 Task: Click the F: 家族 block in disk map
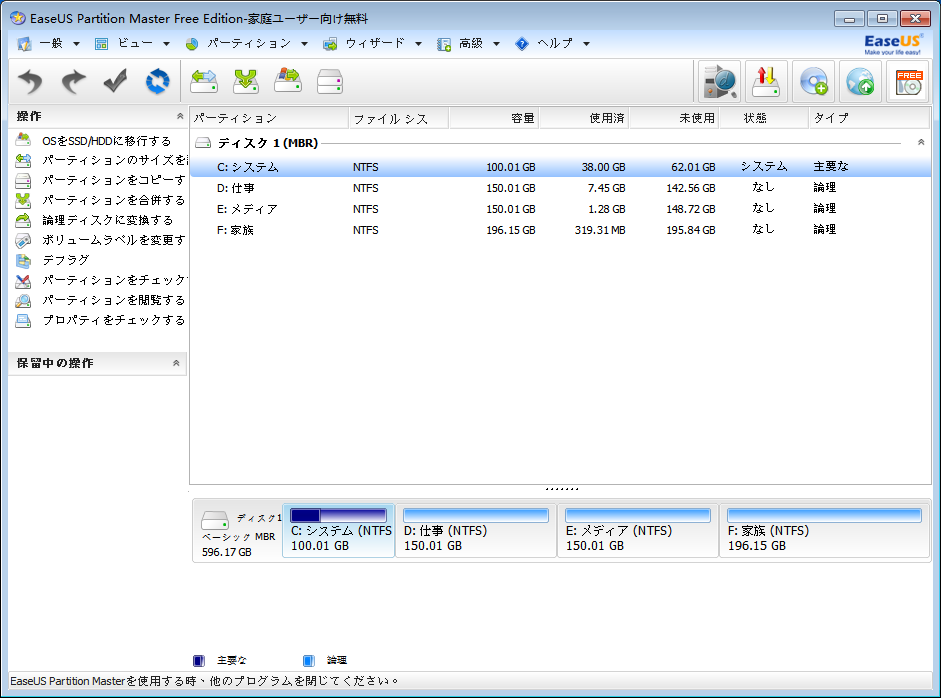824,531
